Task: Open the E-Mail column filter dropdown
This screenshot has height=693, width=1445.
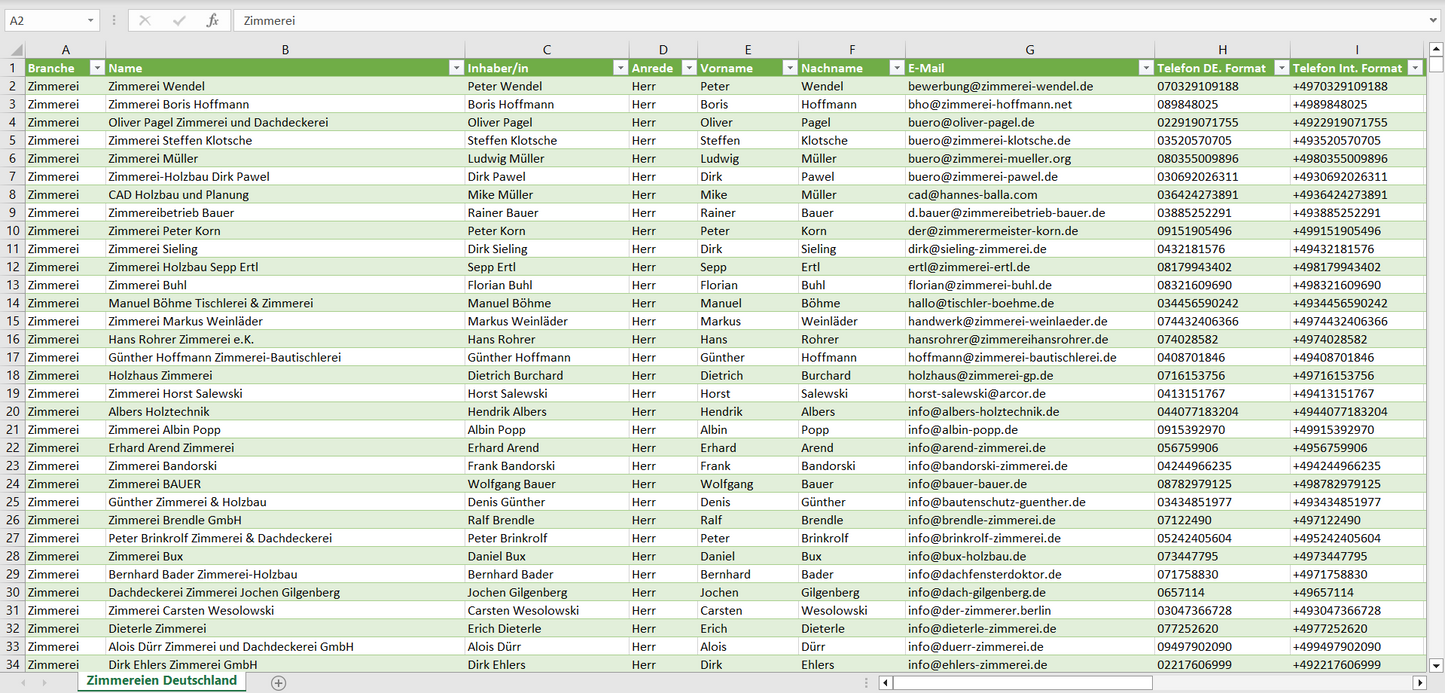Action: pos(1145,68)
